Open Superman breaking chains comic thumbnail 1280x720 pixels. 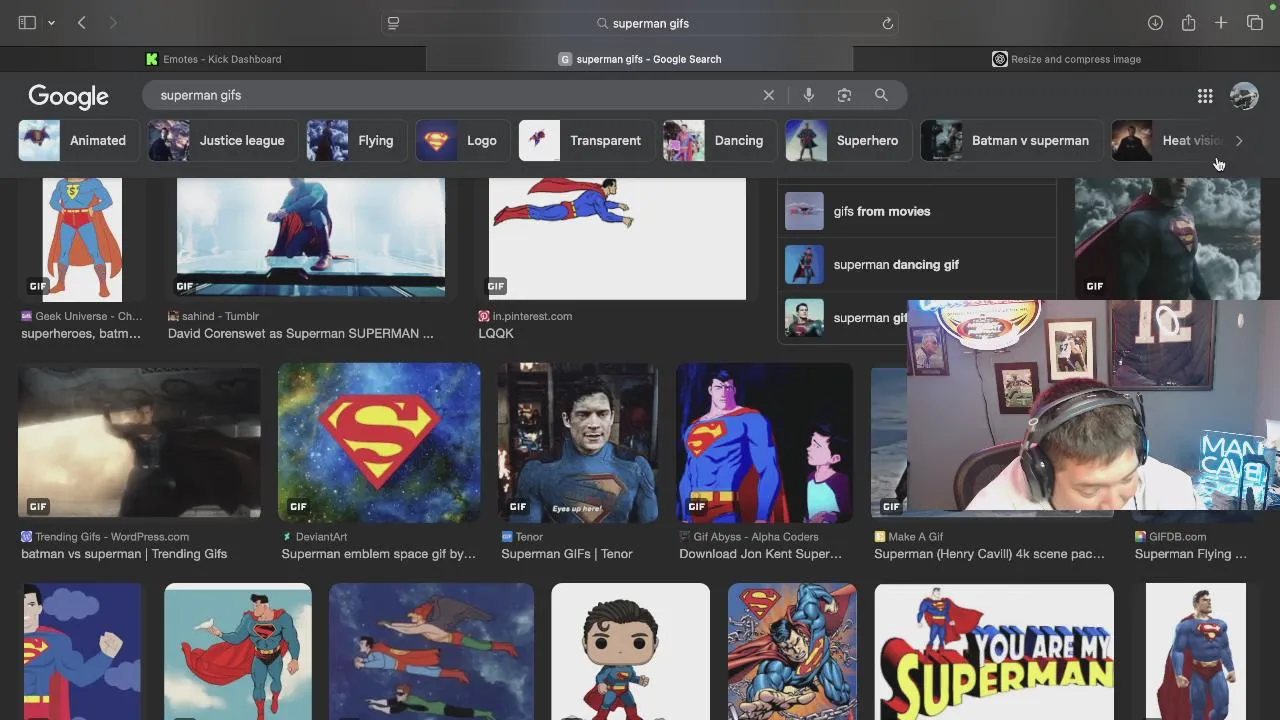(x=792, y=652)
